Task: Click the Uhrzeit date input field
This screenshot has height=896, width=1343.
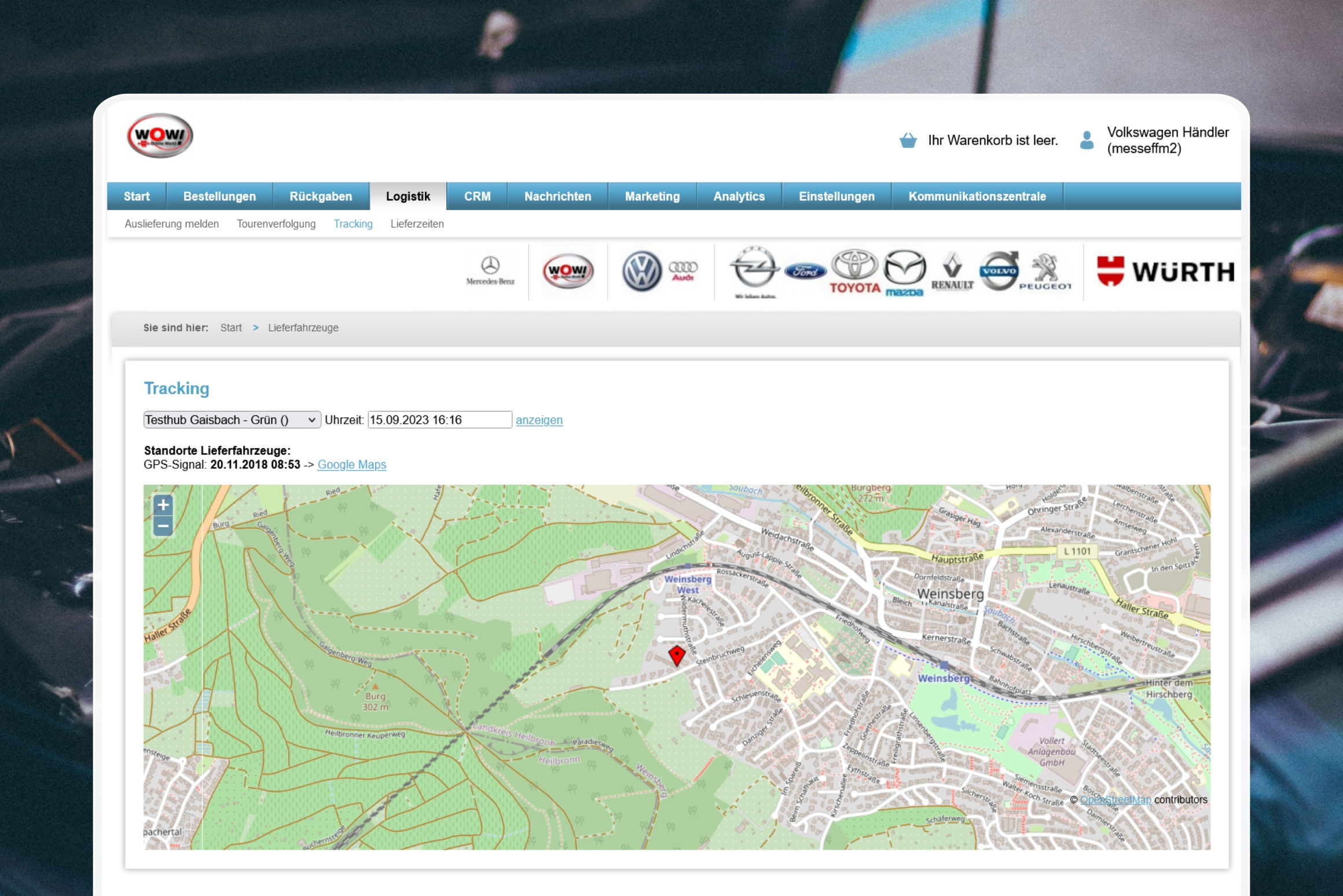Action: (439, 420)
